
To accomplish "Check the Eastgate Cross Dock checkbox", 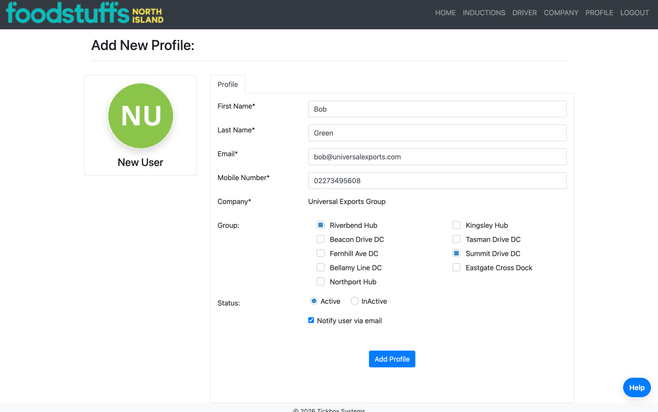I will coord(456,268).
